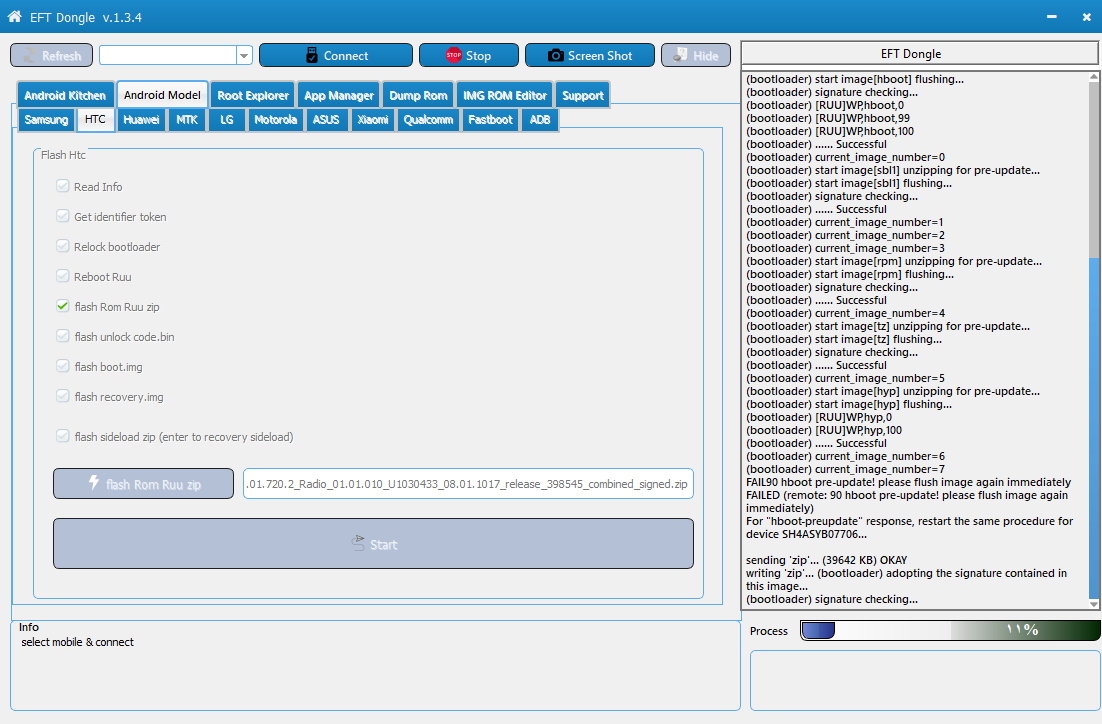Click the Process progress bar
This screenshot has width=1102, height=724.
click(x=950, y=630)
